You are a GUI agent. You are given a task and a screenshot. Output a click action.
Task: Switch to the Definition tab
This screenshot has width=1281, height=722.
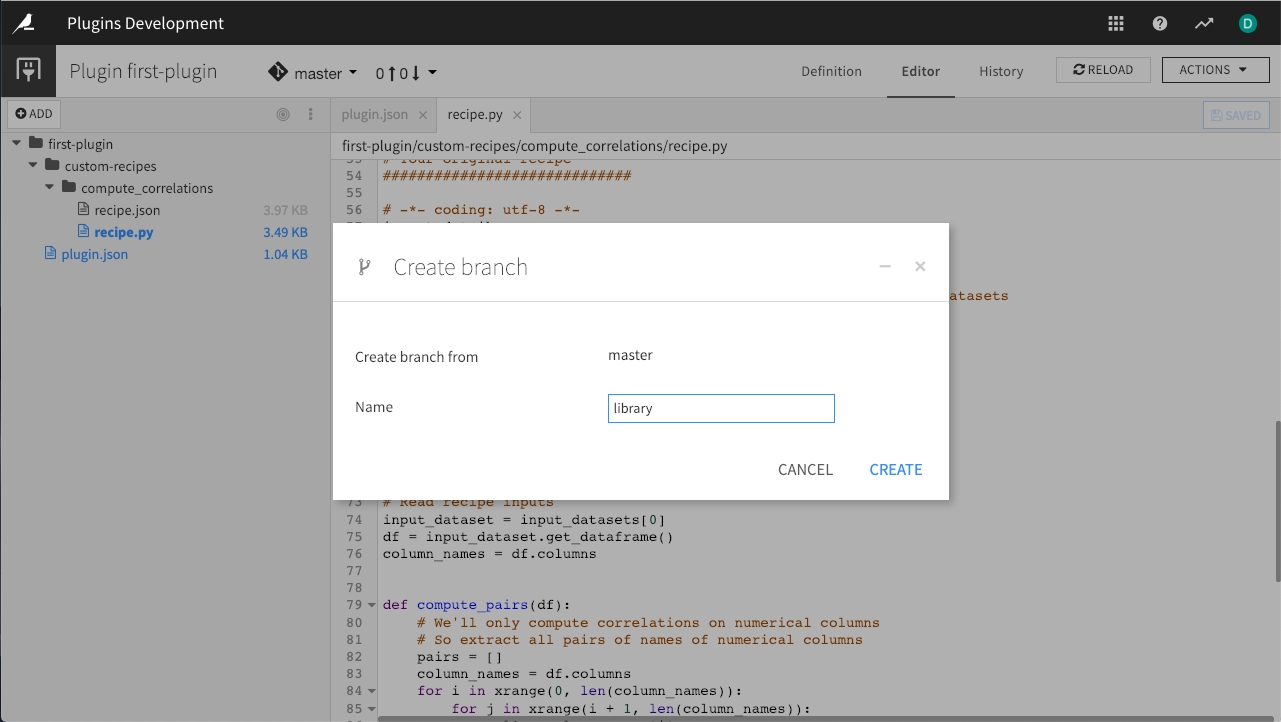(831, 71)
